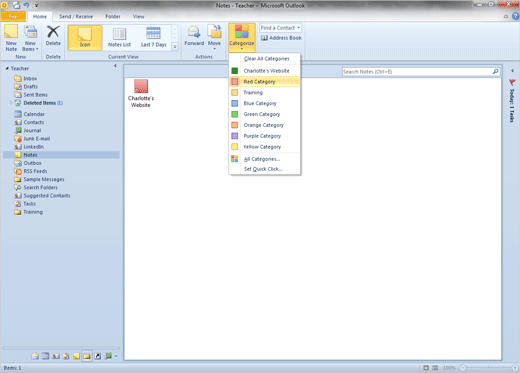Click the search magnifier icon
The image size is (520, 373).
(495, 71)
